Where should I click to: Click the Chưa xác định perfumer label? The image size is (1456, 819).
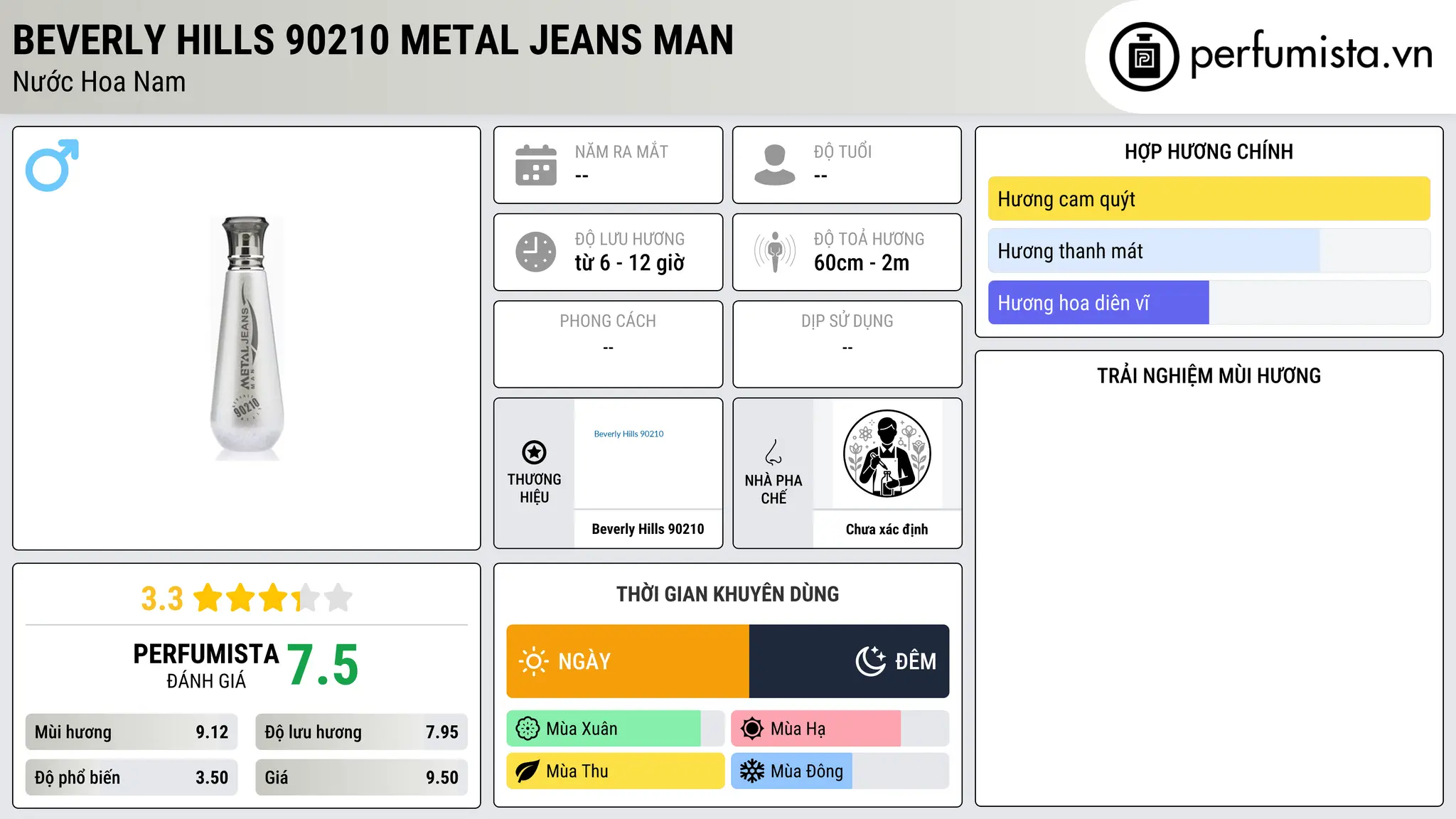(887, 529)
